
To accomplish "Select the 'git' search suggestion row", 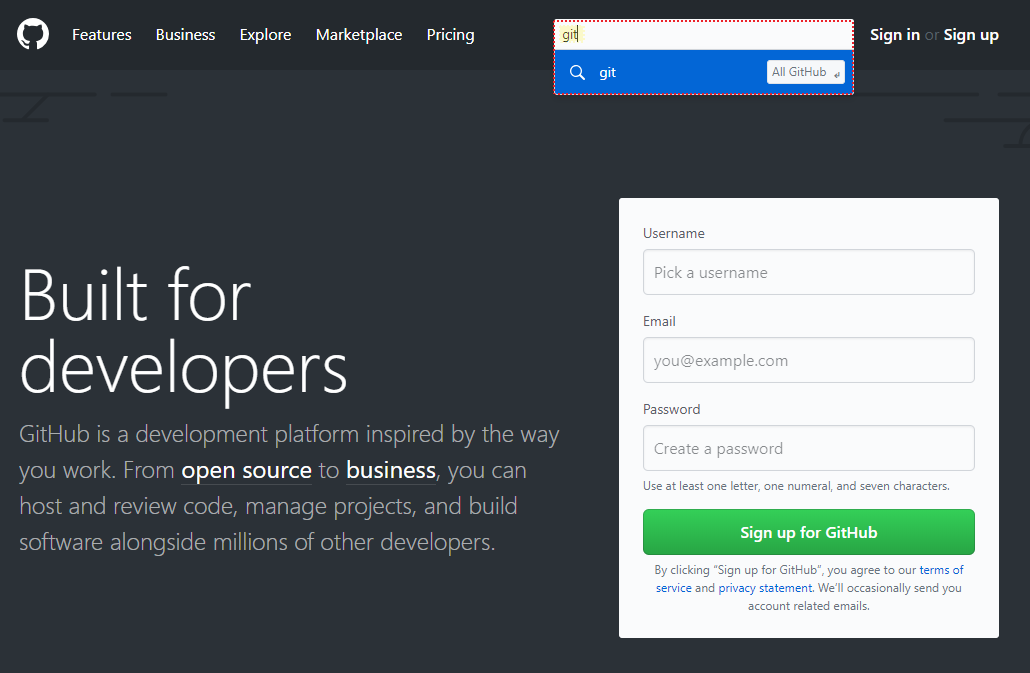I will (704, 72).
